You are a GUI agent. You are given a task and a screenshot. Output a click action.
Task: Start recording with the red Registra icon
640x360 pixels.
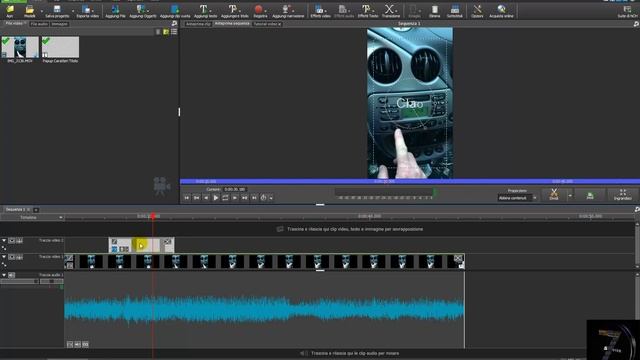tap(260, 11)
